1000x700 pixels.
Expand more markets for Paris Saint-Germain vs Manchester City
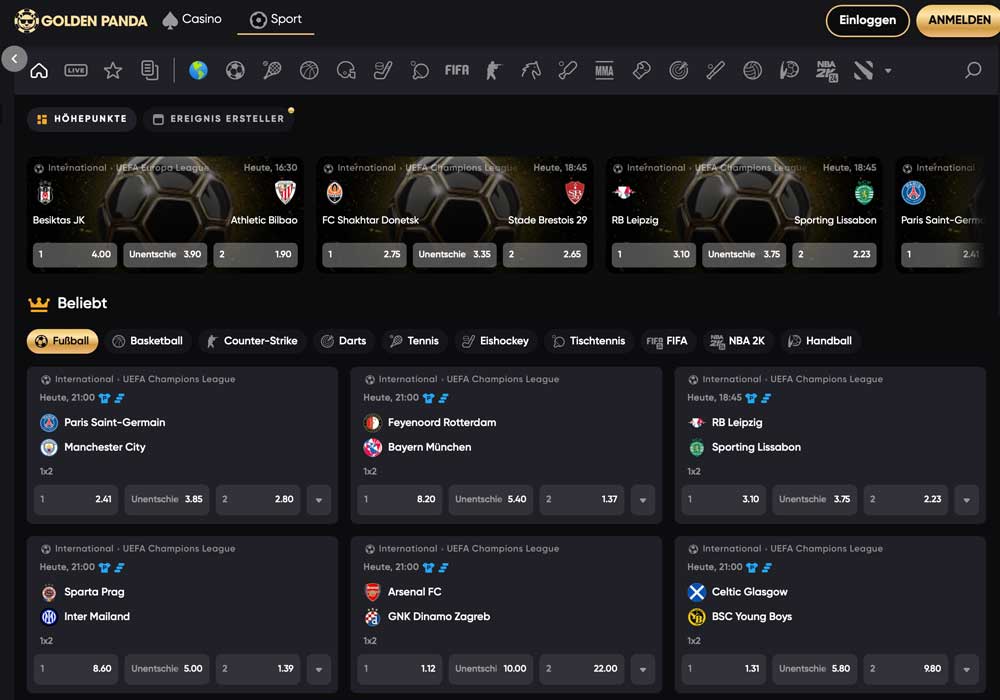coord(319,500)
